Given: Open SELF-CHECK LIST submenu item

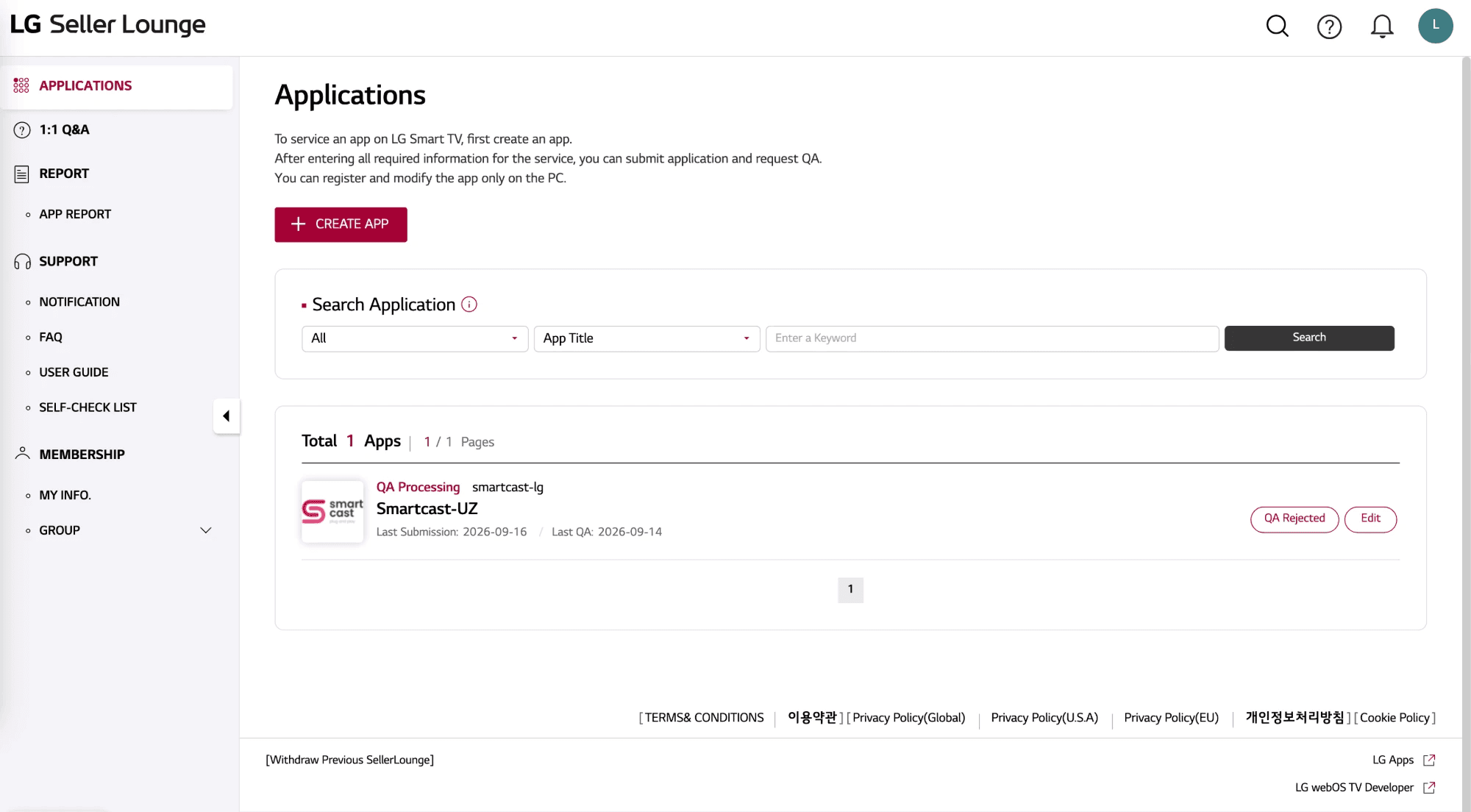Looking at the screenshot, I should coord(88,407).
